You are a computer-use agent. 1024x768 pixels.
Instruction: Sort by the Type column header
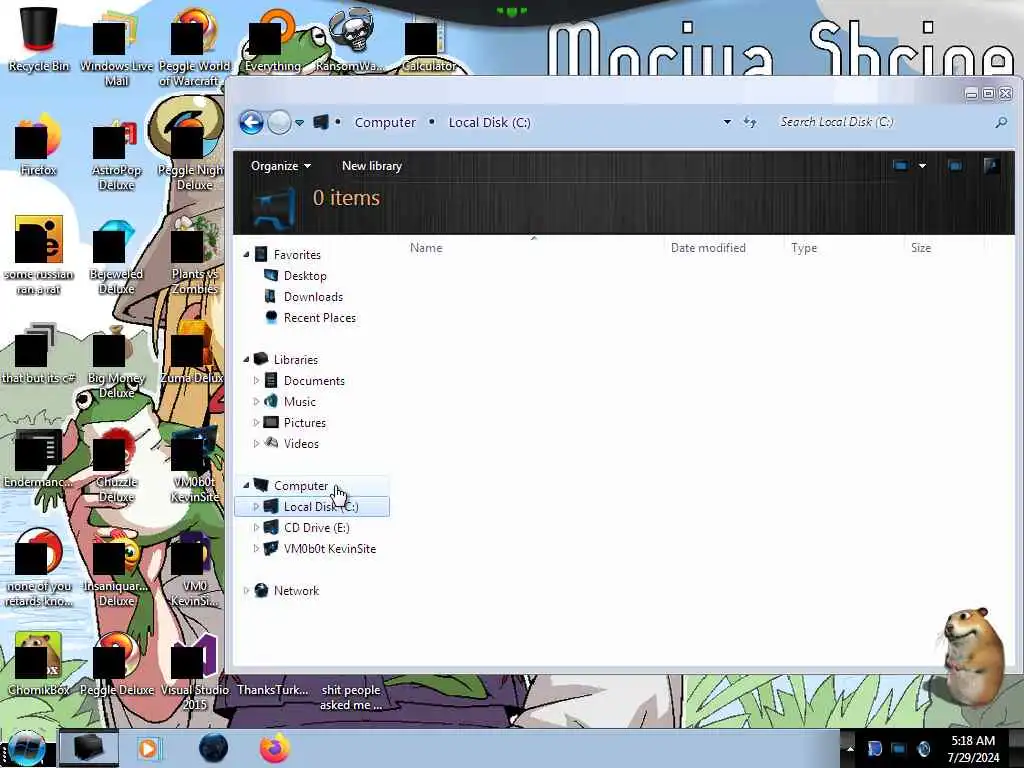(804, 248)
